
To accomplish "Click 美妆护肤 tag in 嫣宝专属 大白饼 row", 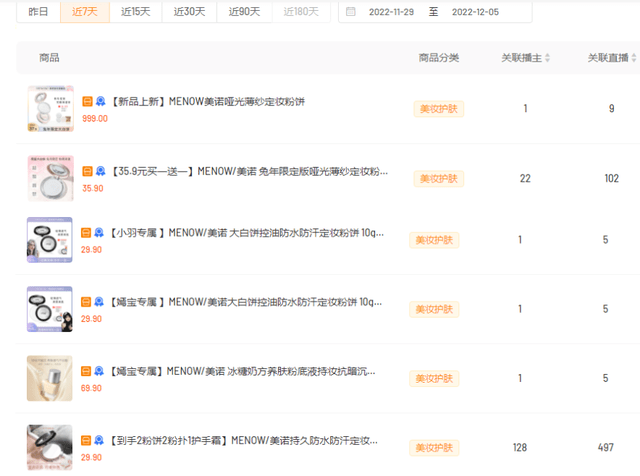I will [434, 309].
